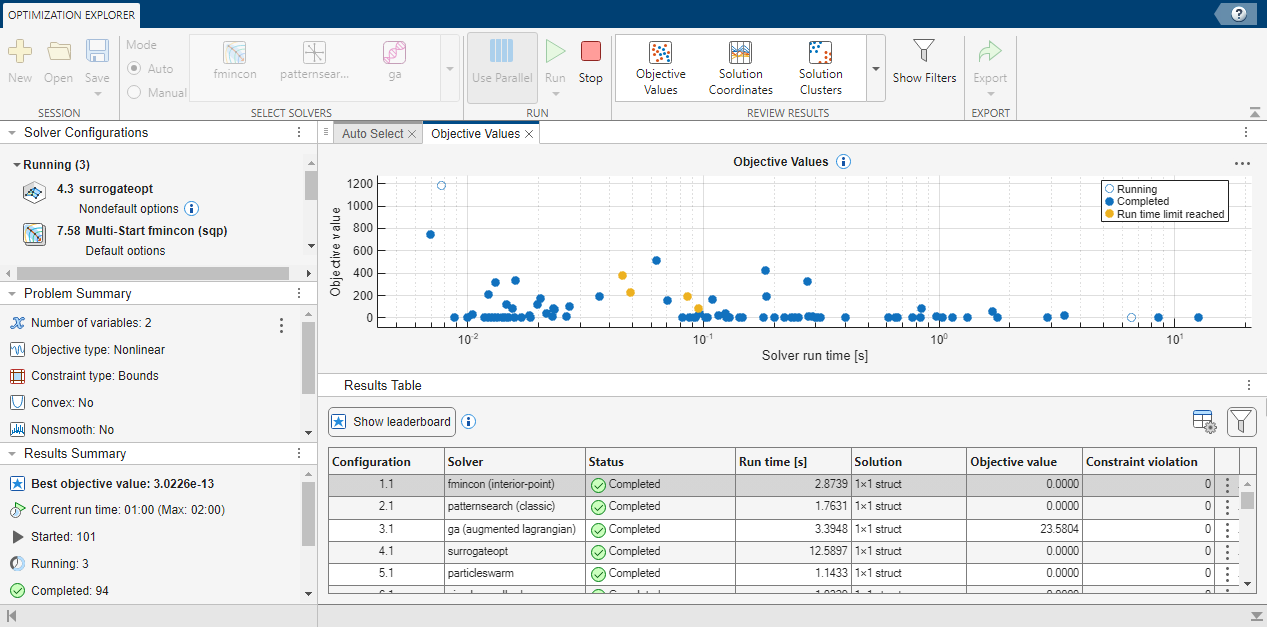Screen dimensions: 1267x627
Task: Select the patternsearch solver icon
Action: pos(313,60)
